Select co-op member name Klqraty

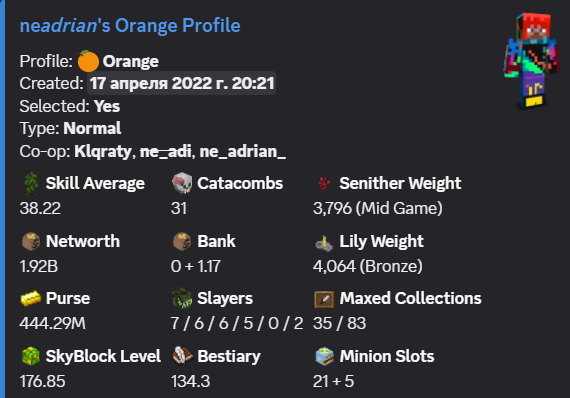pyautogui.click(x=103, y=152)
